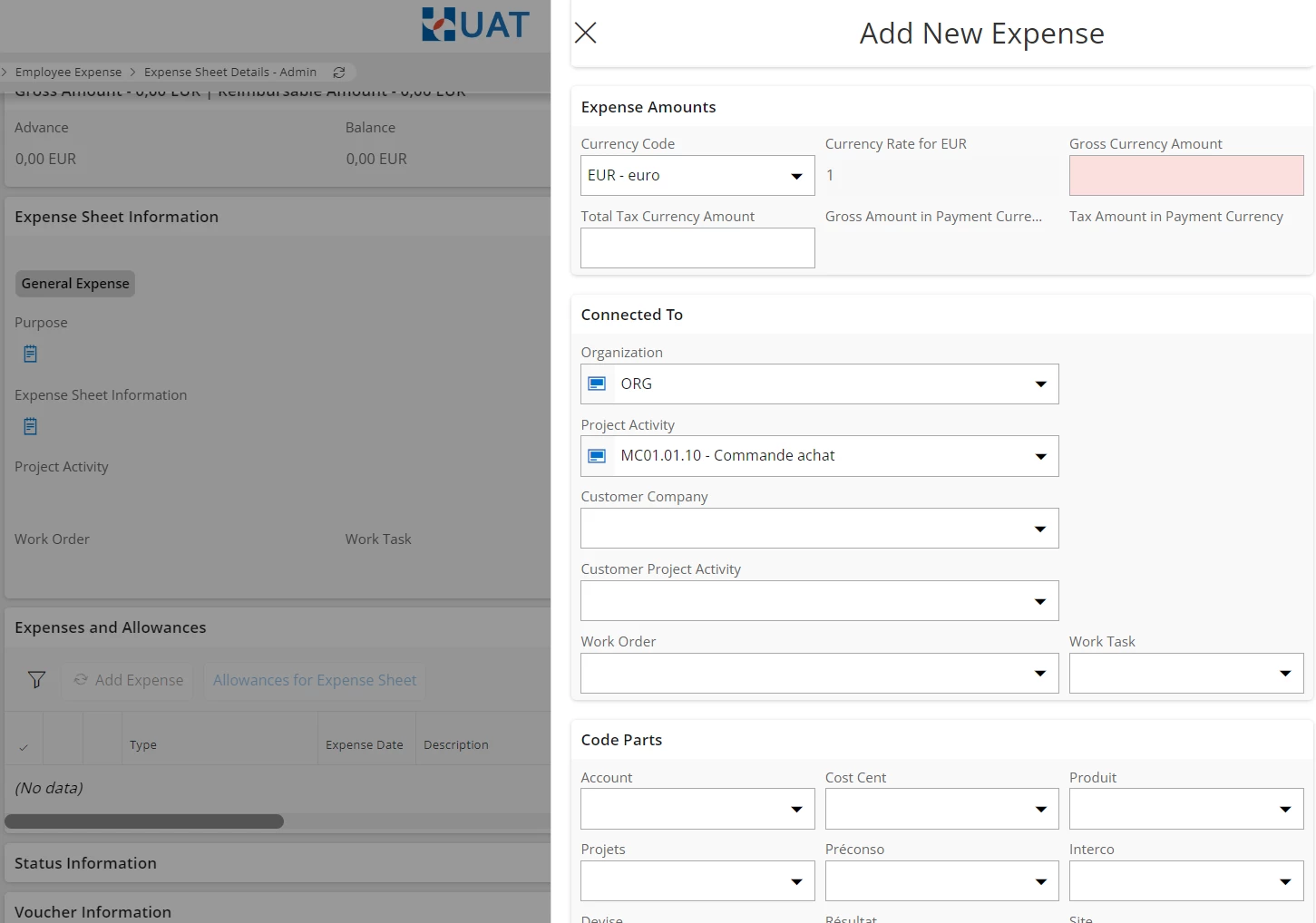The width and height of the screenshot is (1316, 923).
Task: Toggle the select-all rows checkmark
Action: point(24,746)
